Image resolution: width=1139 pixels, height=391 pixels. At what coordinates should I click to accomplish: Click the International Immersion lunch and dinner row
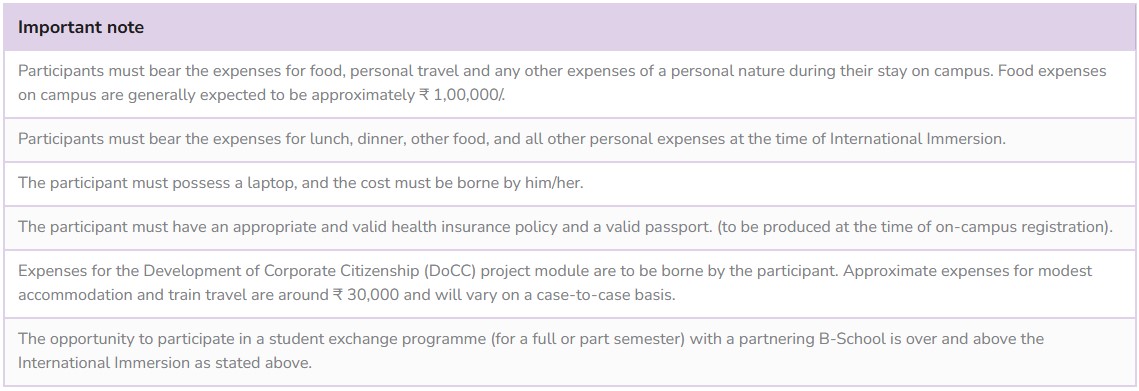(x=570, y=140)
